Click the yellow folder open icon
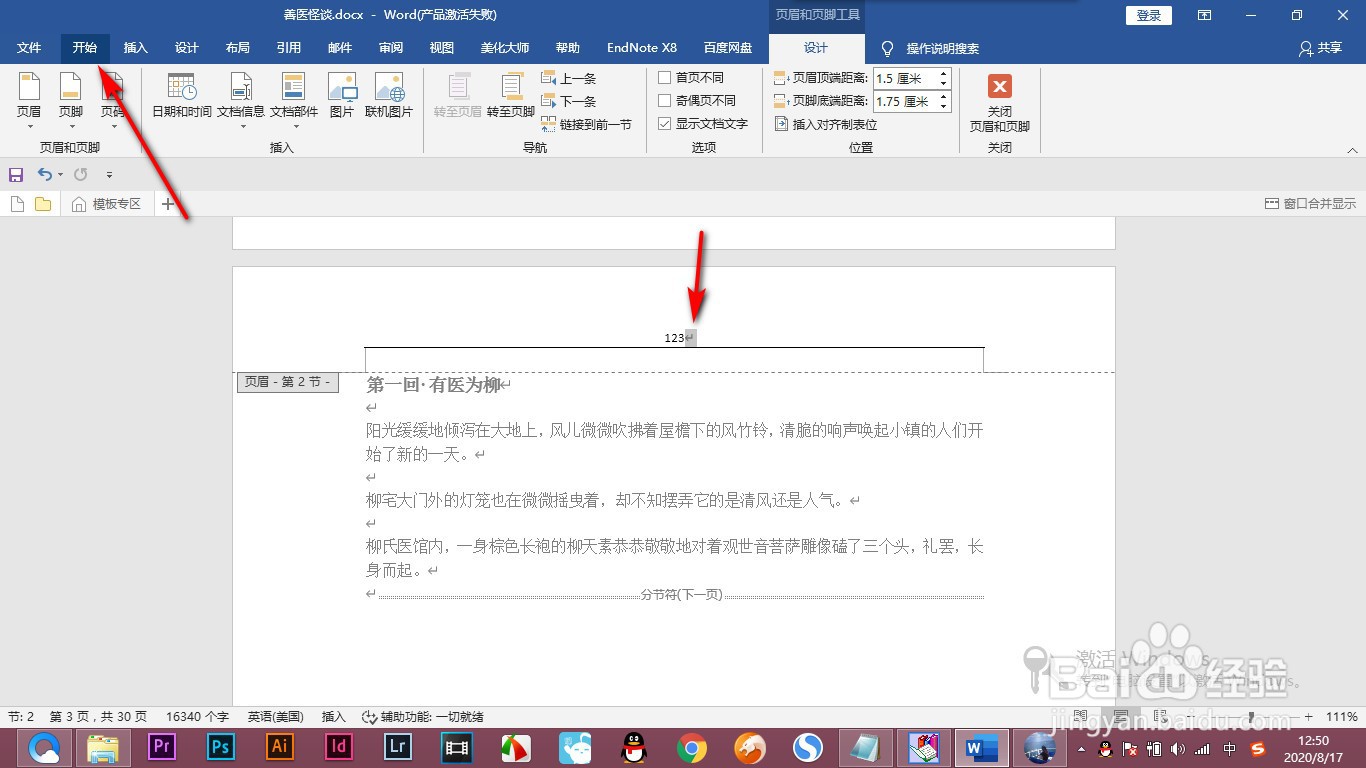1366x768 pixels. click(43, 204)
